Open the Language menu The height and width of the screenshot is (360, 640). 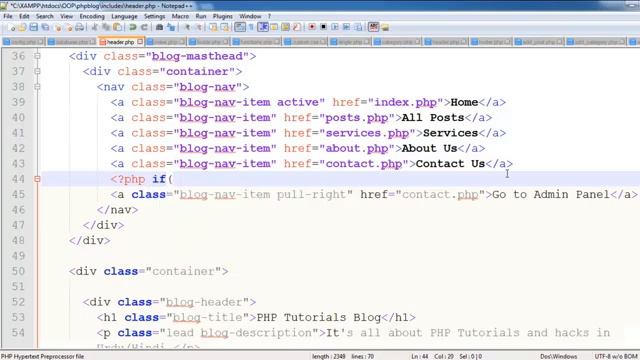(x=124, y=16)
